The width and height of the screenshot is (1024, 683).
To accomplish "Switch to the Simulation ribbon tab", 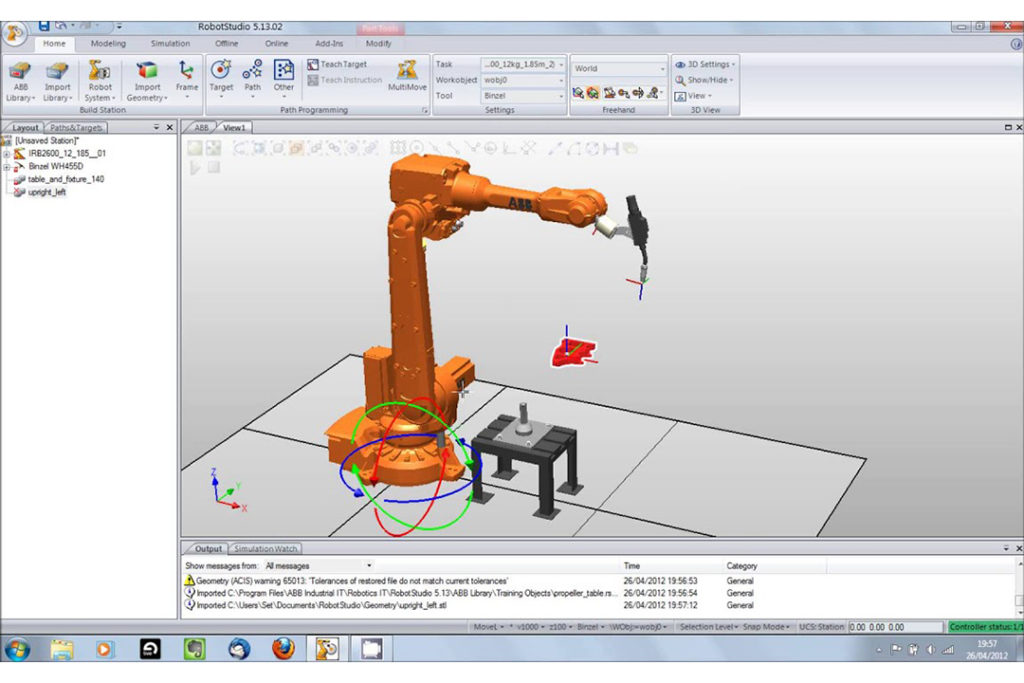I will (170, 44).
